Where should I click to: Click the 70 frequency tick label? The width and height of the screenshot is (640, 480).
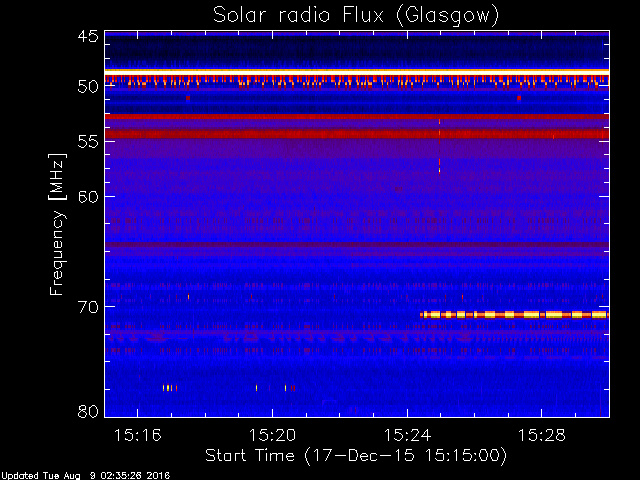coord(88,307)
